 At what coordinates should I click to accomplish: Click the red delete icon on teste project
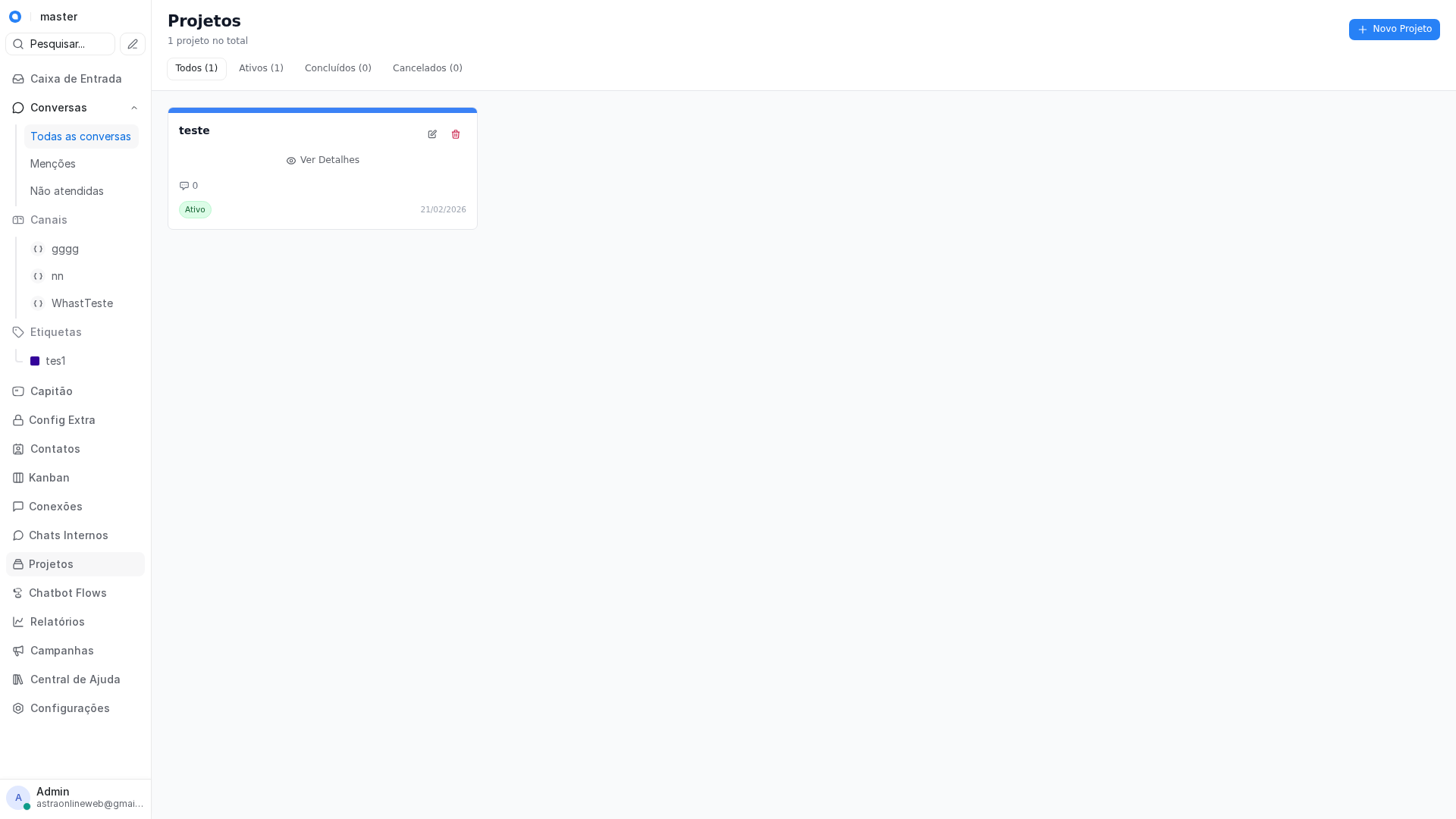[x=456, y=134]
